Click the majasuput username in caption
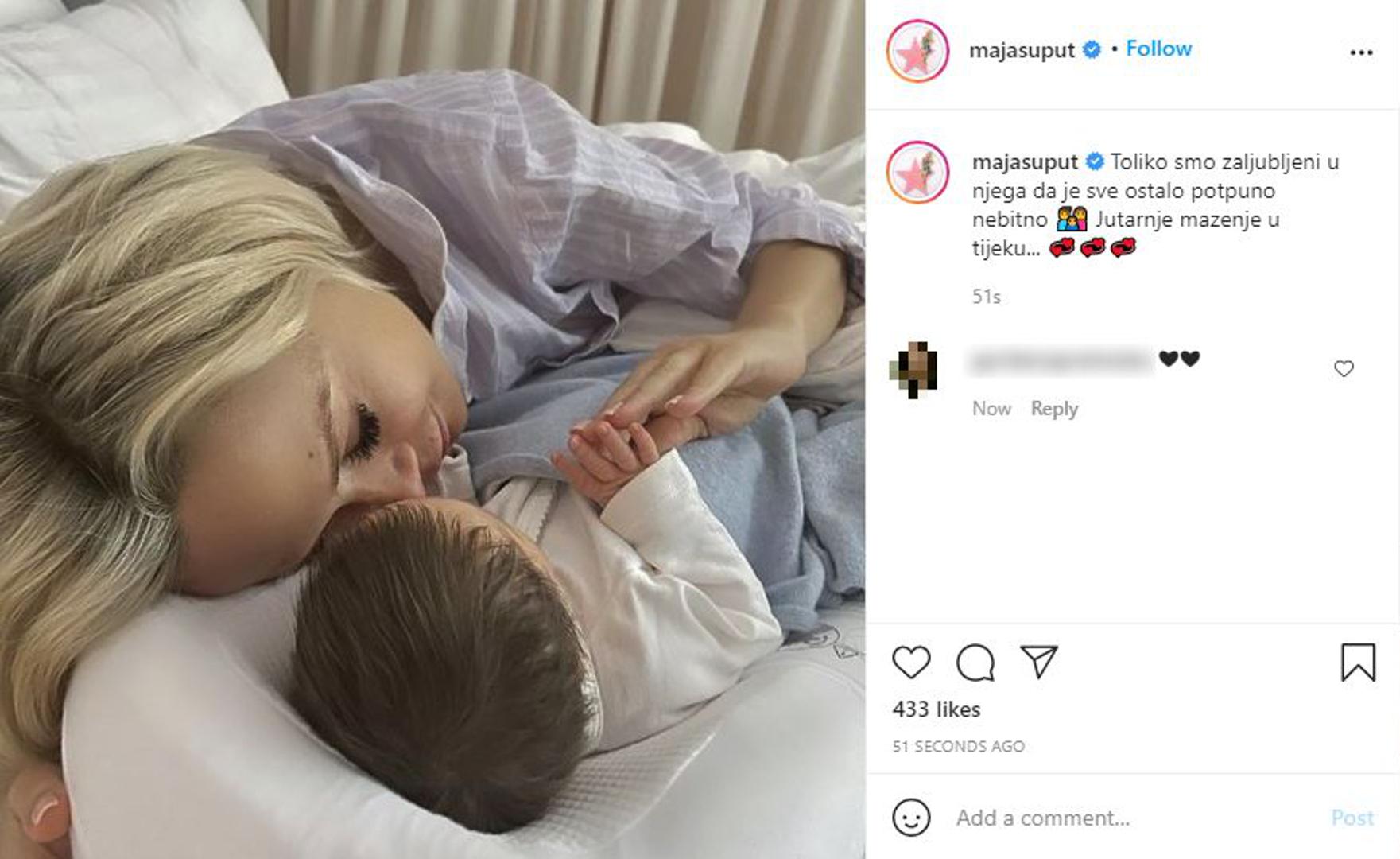Screen dimensions: 1400x859 (x=1025, y=162)
